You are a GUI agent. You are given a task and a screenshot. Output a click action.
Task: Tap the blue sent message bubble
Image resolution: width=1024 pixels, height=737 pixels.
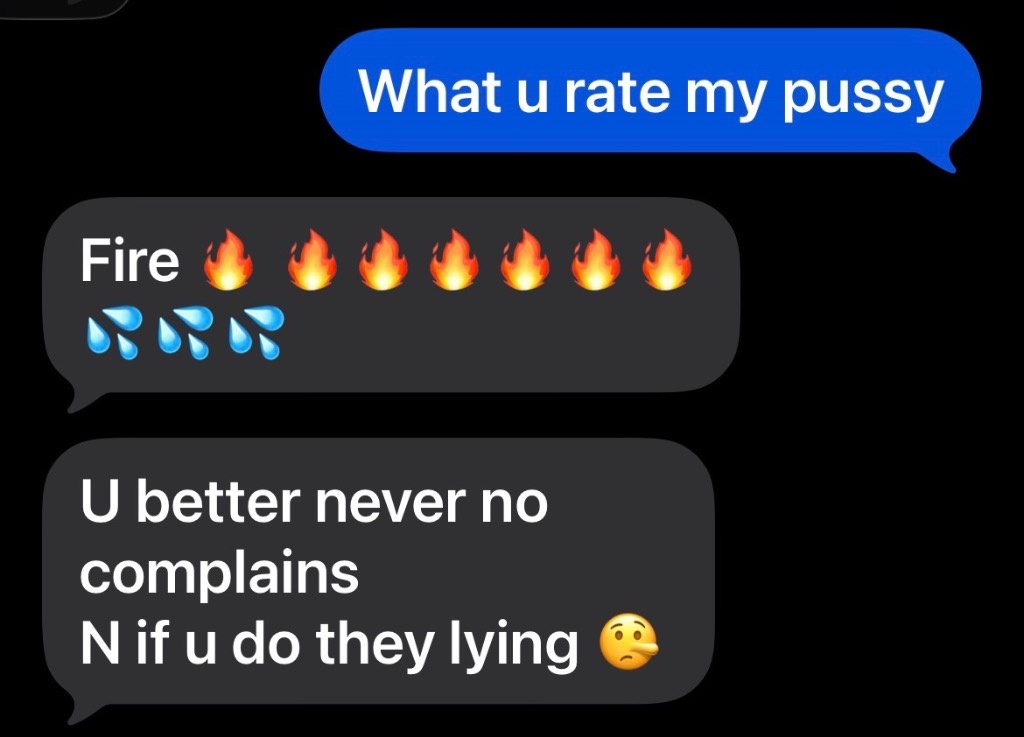[650, 91]
